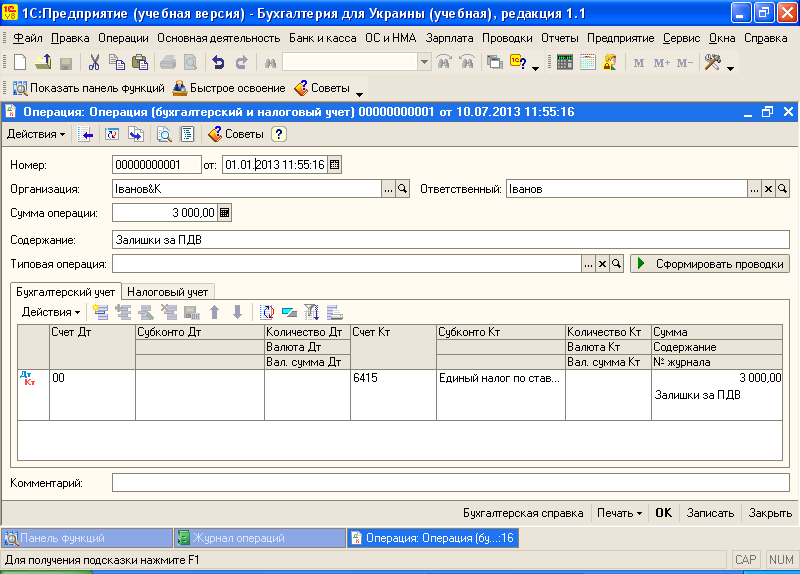Screen dimensions: 800x574
Task: Click the list page icon in document toolbar
Action: point(188,134)
